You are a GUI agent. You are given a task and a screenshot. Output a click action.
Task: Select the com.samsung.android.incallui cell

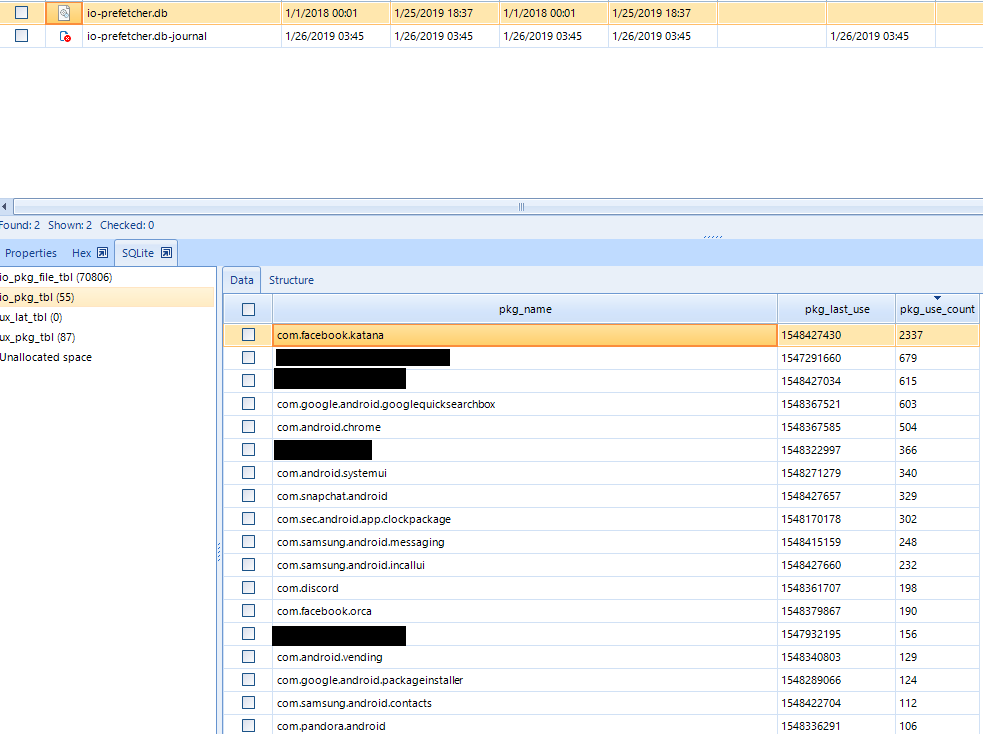pos(525,565)
